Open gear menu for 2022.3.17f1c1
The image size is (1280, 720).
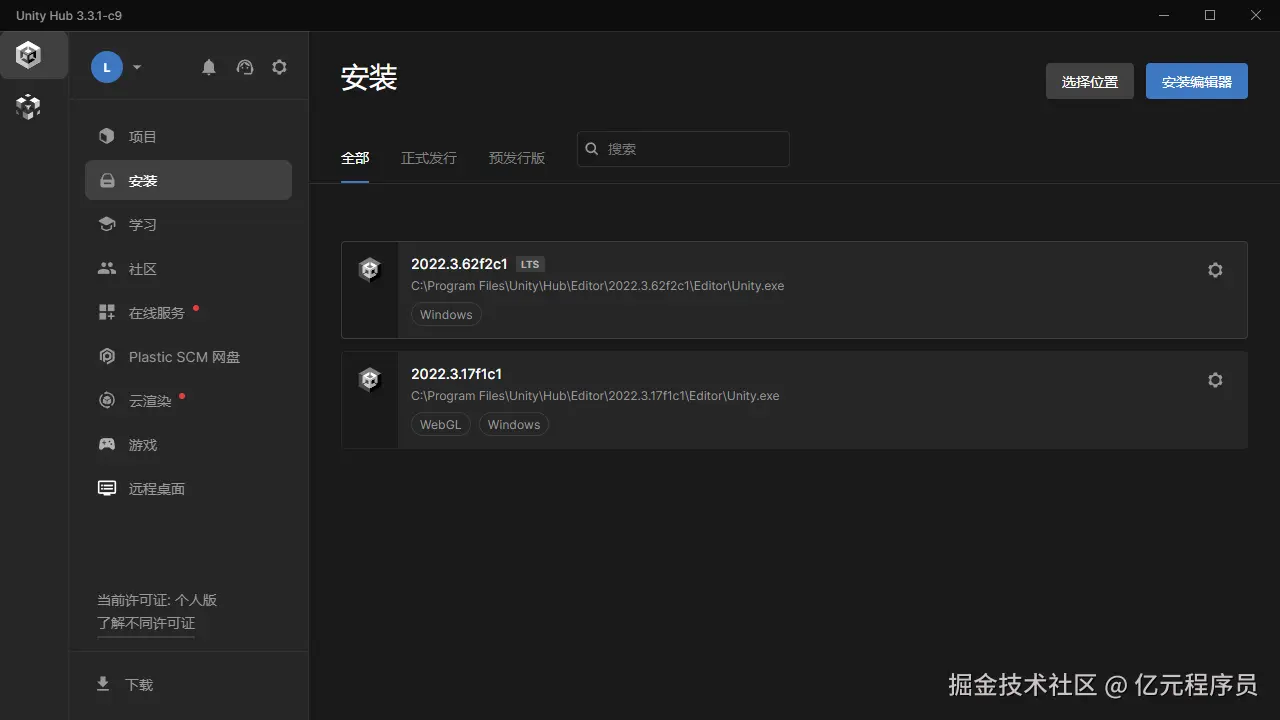point(1215,380)
